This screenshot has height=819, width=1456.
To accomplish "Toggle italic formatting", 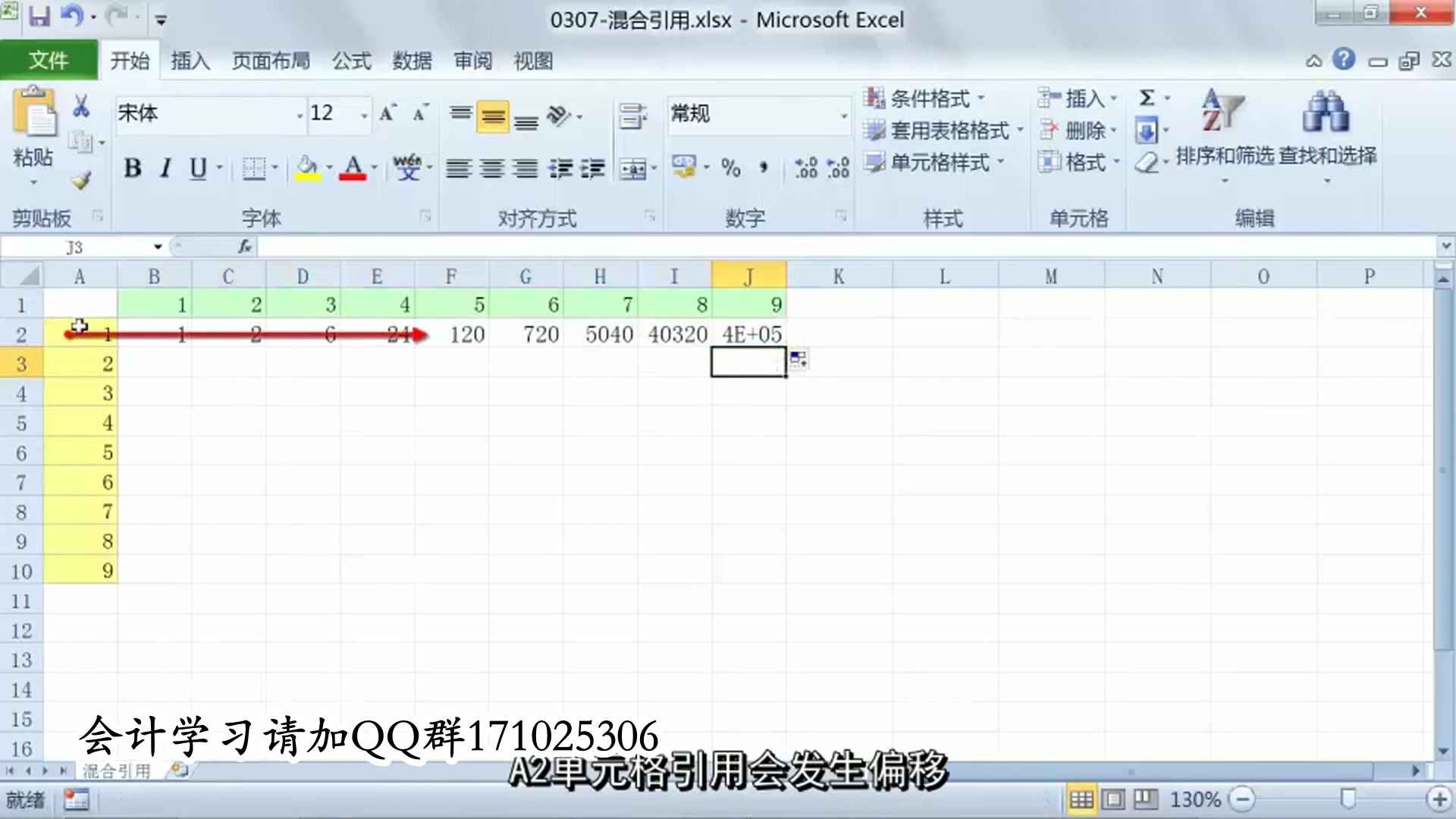I will point(165,168).
